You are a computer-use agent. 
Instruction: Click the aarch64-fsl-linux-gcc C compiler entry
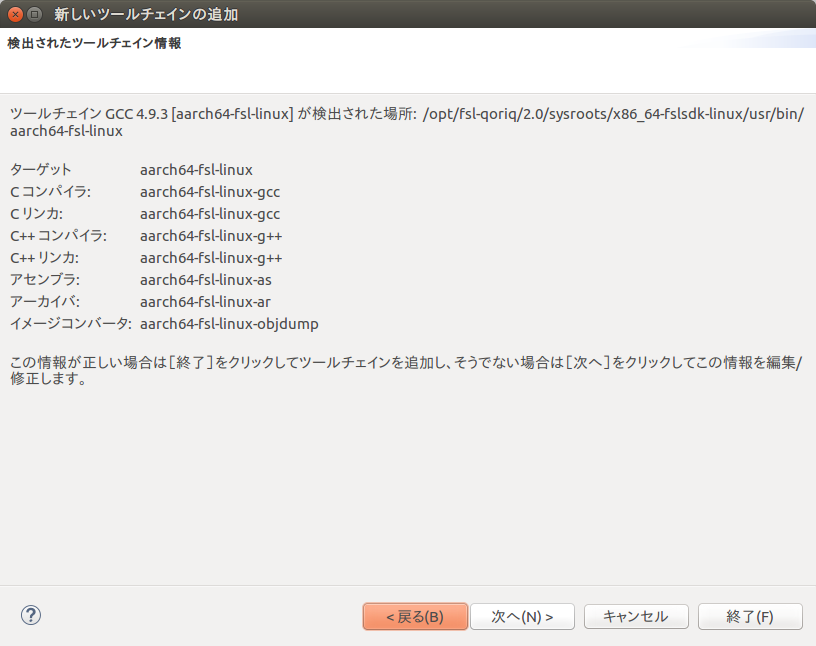click(x=210, y=192)
